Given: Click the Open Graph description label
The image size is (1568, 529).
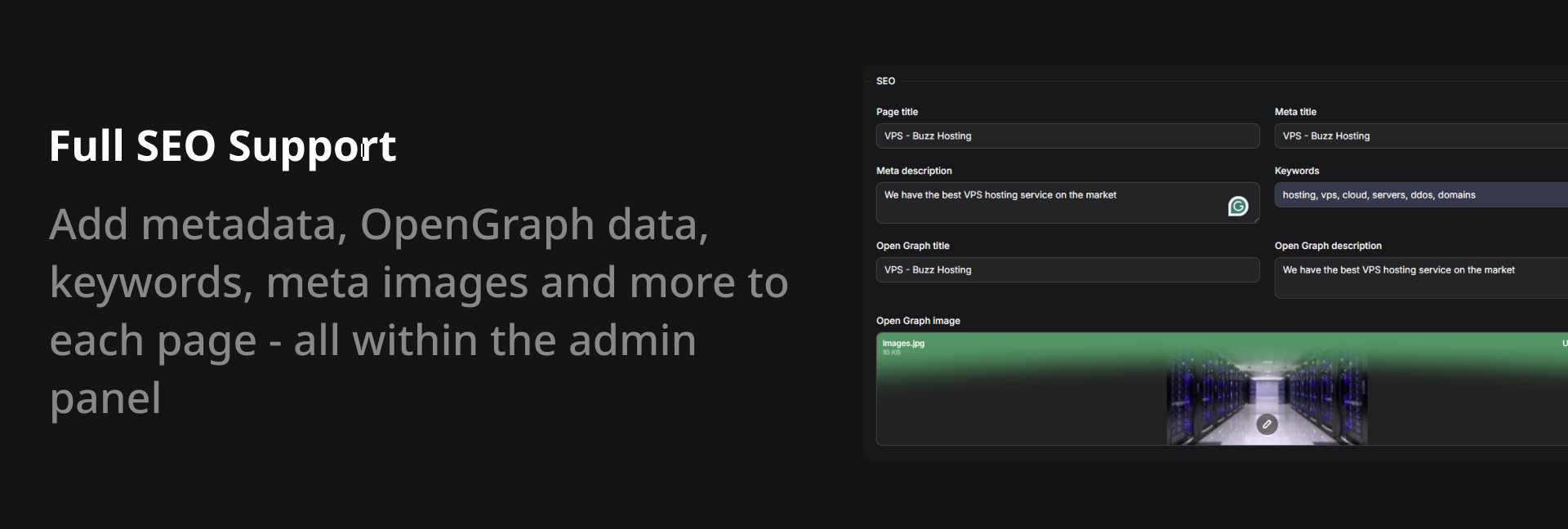Looking at the screenshot, I should tap(1328, 246).
